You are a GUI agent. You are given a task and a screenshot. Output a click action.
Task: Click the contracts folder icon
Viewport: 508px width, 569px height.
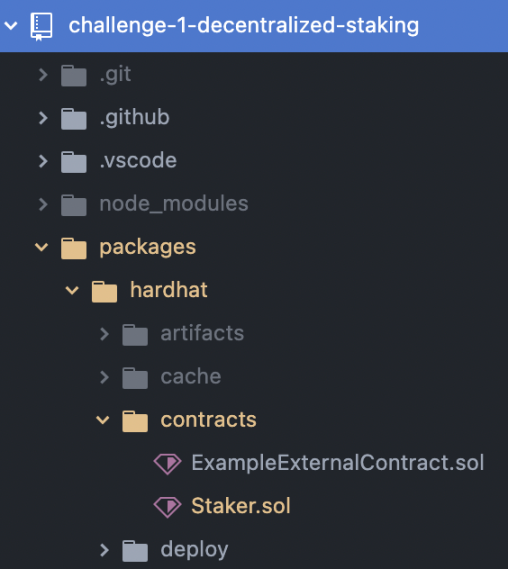click(135, 421)
